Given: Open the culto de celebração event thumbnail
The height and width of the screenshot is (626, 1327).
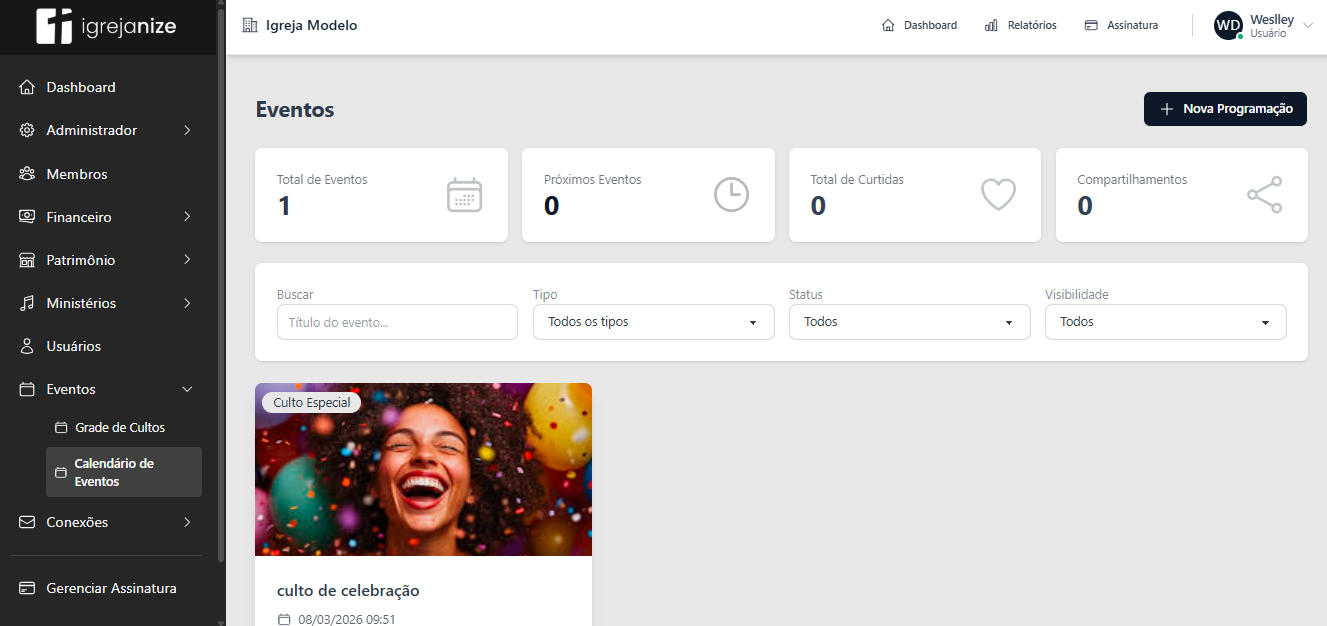Looking at the screenshot, I should (x=423, y=470).
